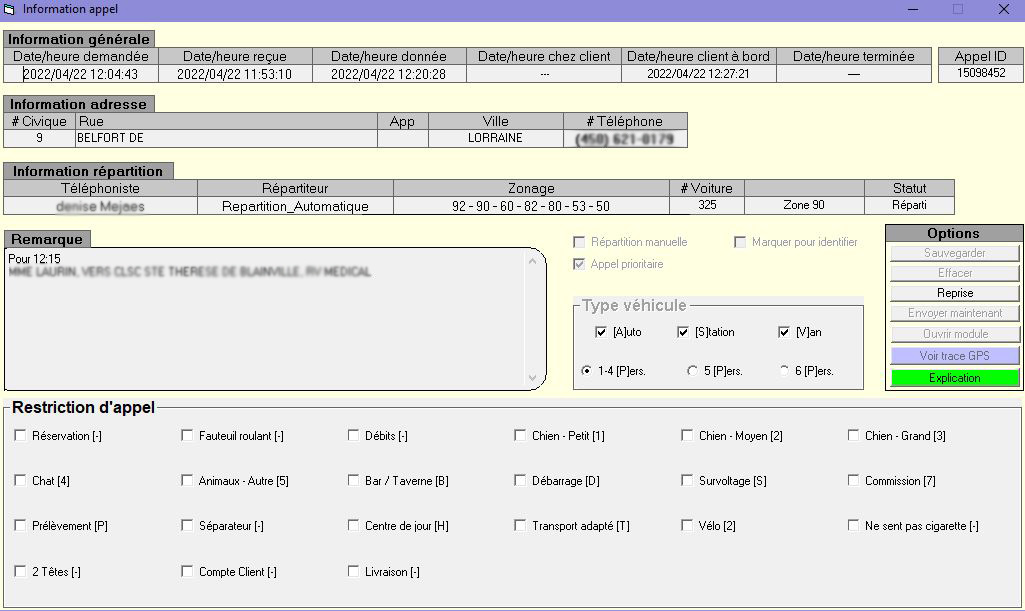Check the Bar / Taverne [B] restriction

(354, 480)
